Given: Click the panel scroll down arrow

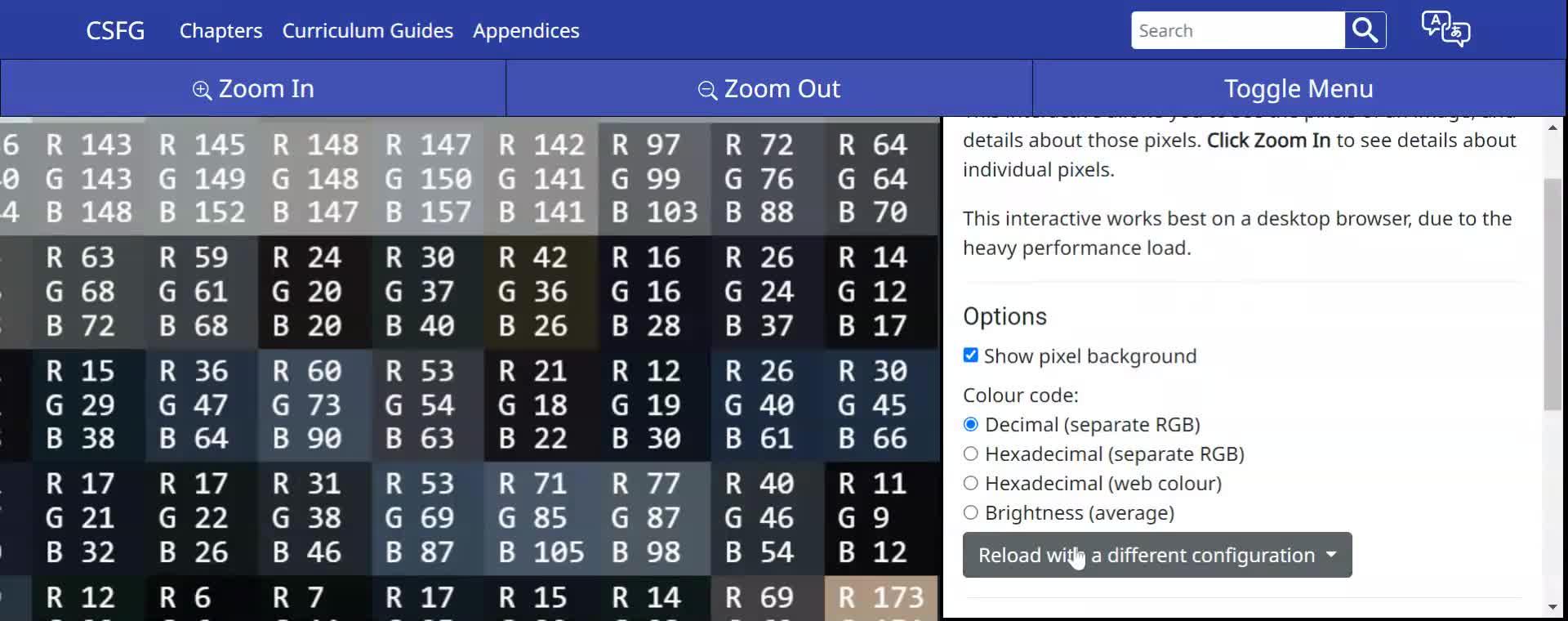Looking at the screenshot, I should coord(1552,607).
